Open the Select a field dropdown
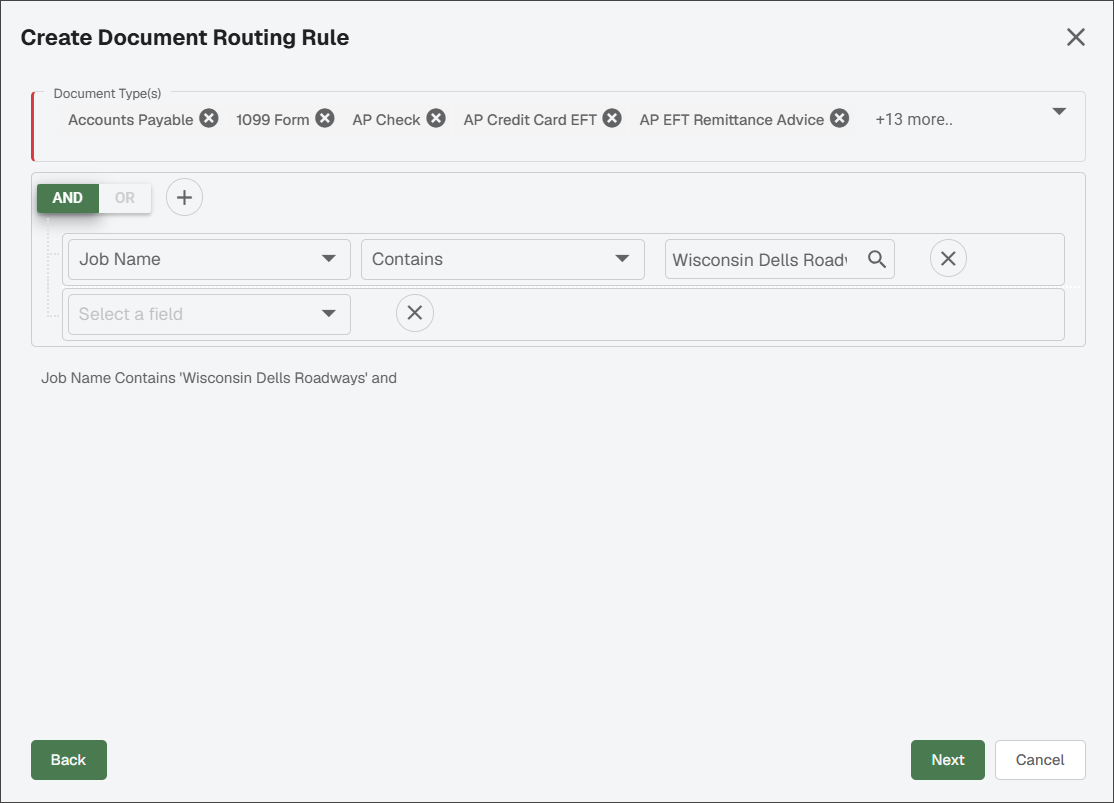Image resolution: width=1114 pixels, height=803 pixels. click(210, 314)
